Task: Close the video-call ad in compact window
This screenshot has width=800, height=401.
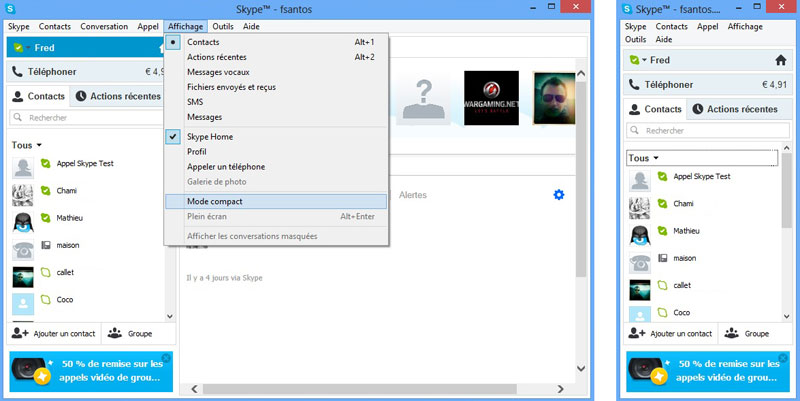Action: 783,358
